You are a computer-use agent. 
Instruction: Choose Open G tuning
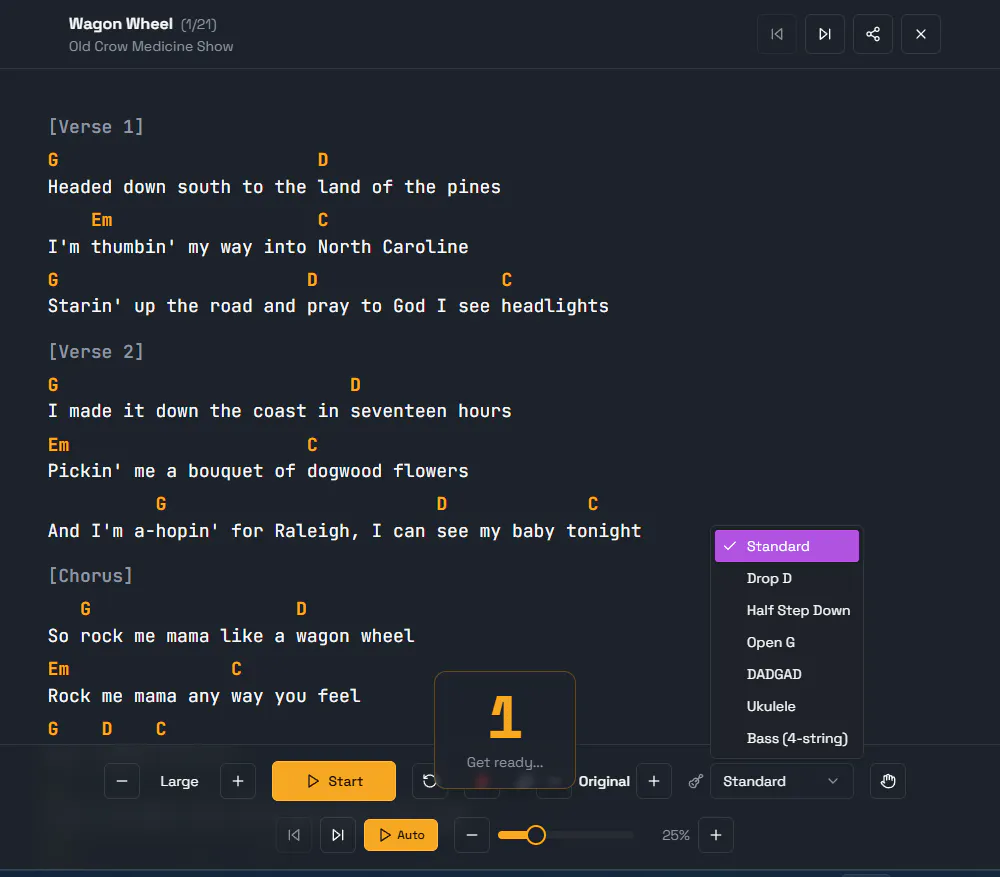(786, 642)
